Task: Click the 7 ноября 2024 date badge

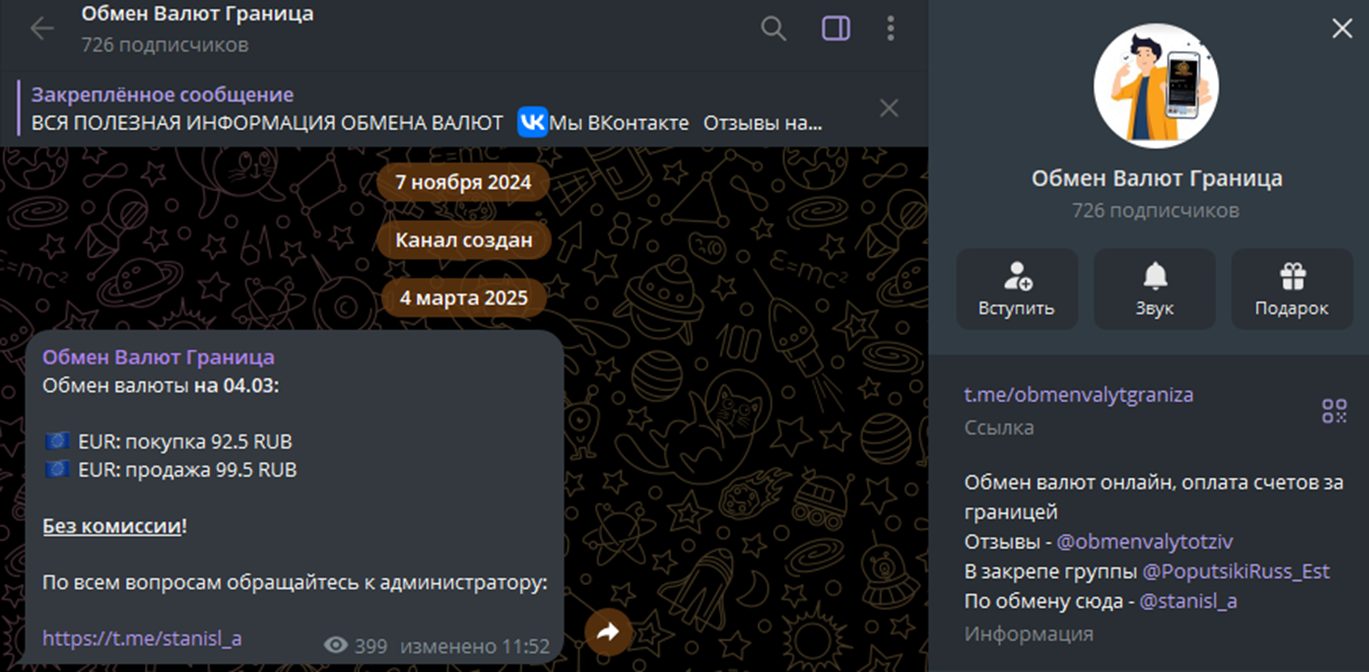Action: point(462,182)
